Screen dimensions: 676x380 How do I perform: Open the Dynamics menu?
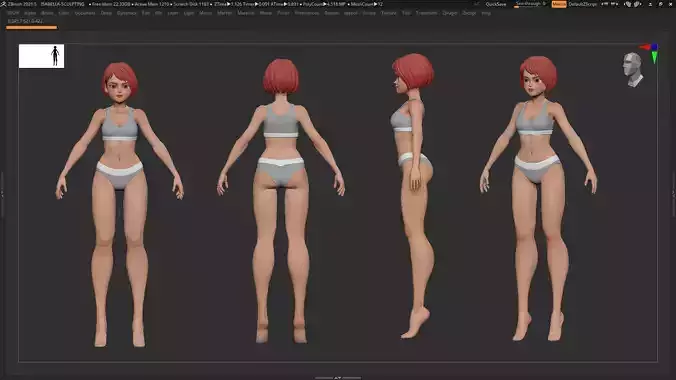[x=126, y=13]
